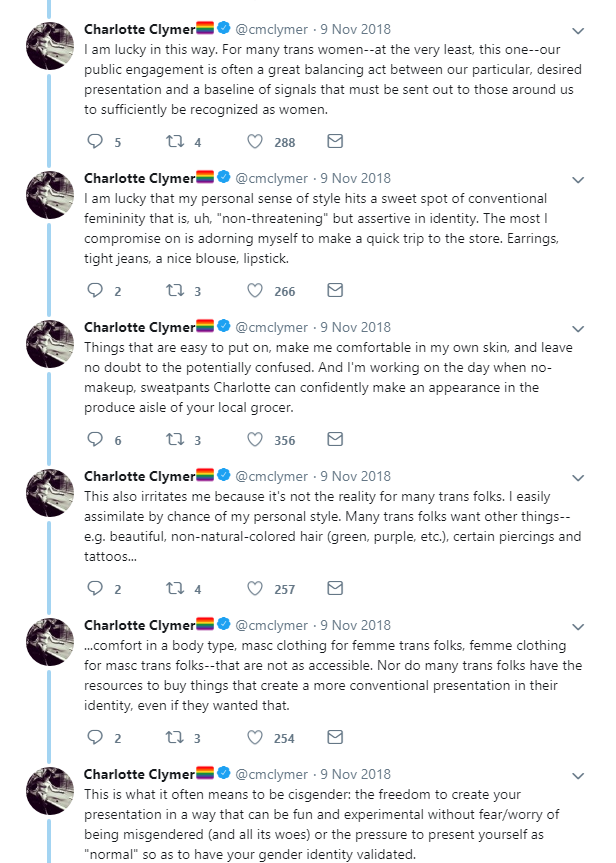Open the 9 Nov 2018 timestamp of the 257-likes tweet
The height and width of the screenshot is (863, 616).
click(356, 476)
